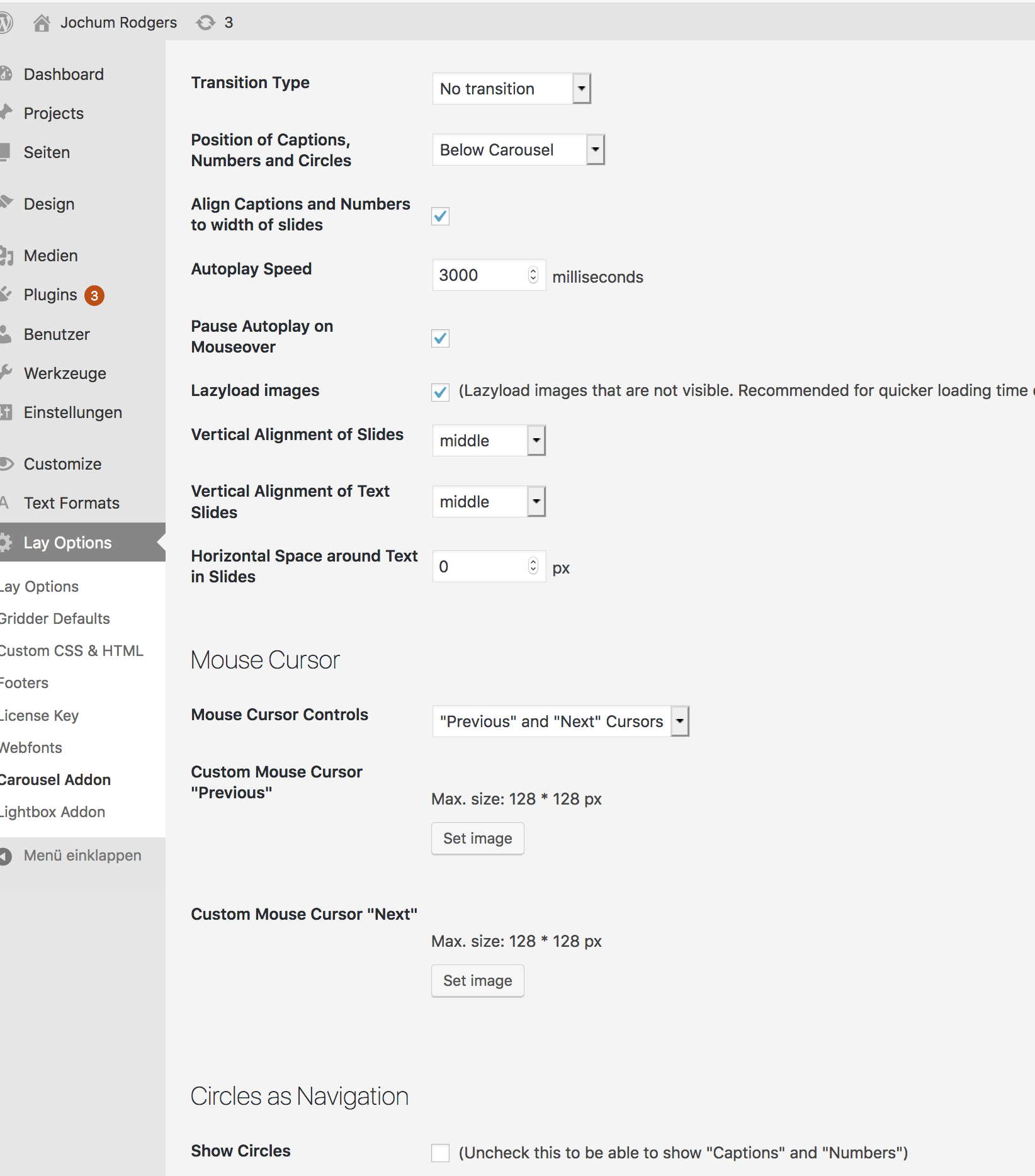1035x1176 pixels.
Task: Click the Plugins update count badge
Action: 94,295
